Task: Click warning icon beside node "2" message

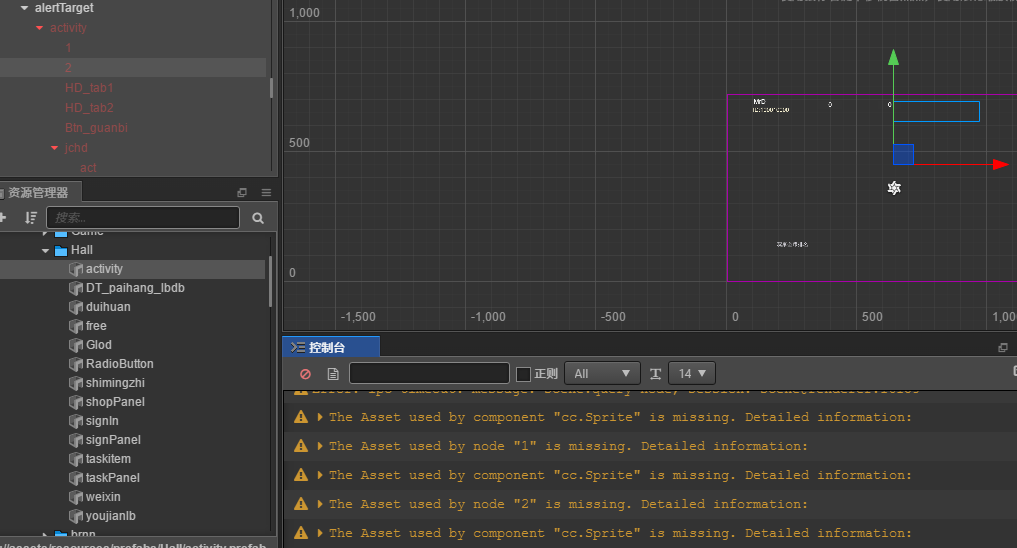Action: coord(301,504)
